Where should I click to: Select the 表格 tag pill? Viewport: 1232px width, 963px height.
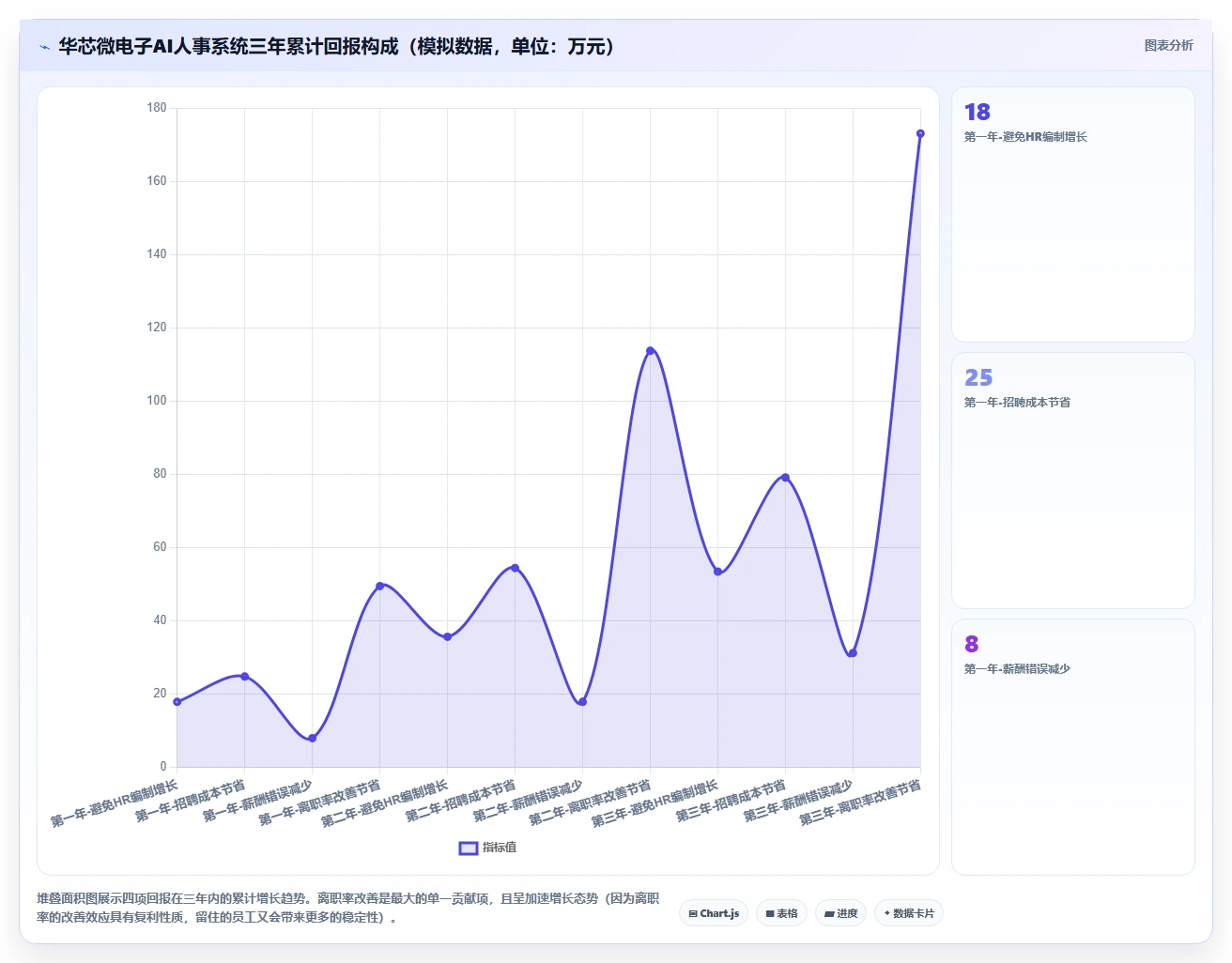[x=781, y=913]
